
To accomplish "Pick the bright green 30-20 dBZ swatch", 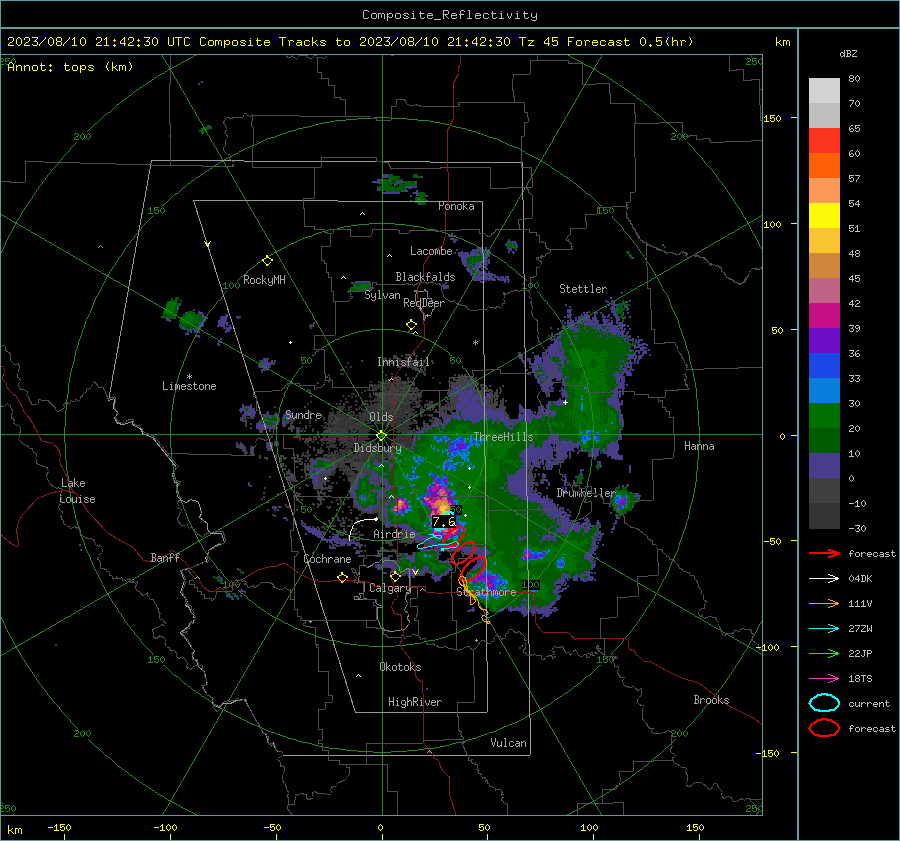I will tap(824, 416).
